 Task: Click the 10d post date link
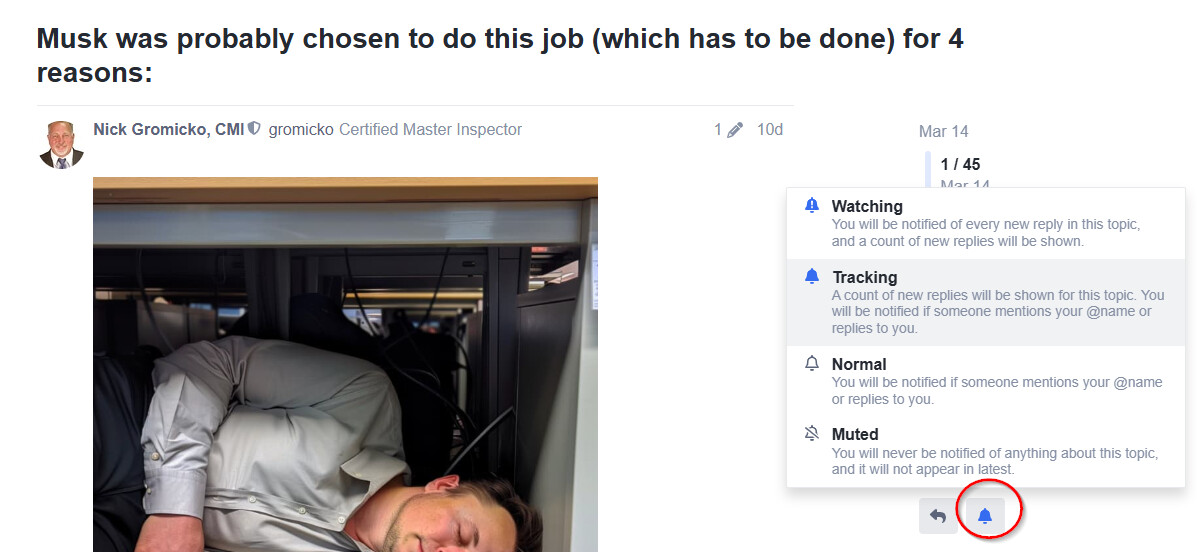click(770, 130)
